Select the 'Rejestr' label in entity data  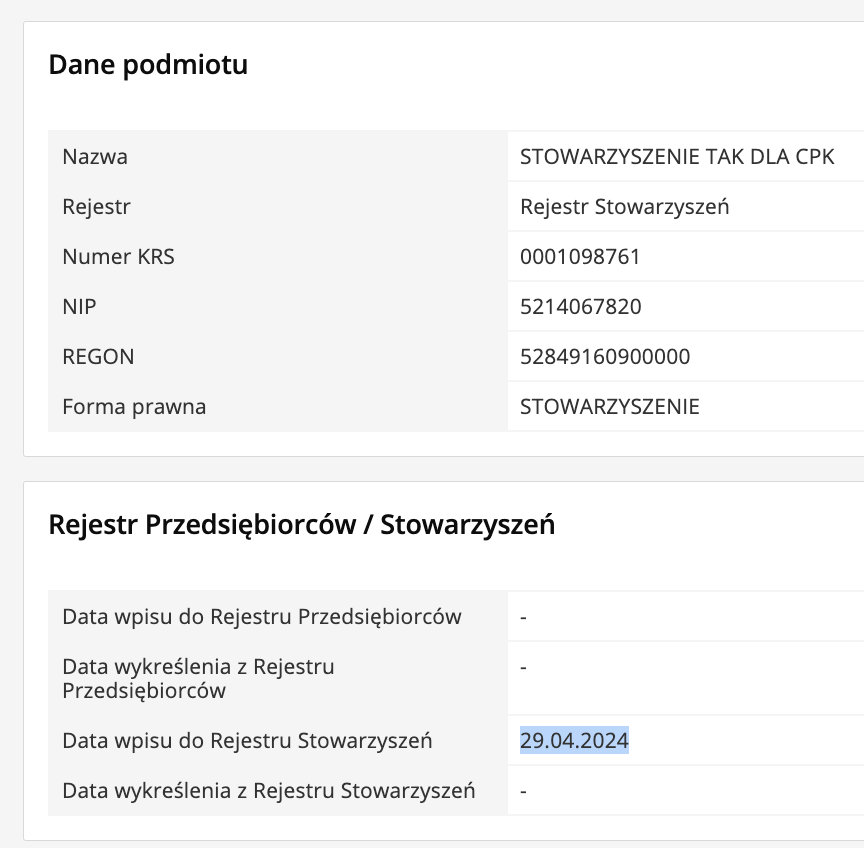(x=96, y=207)
